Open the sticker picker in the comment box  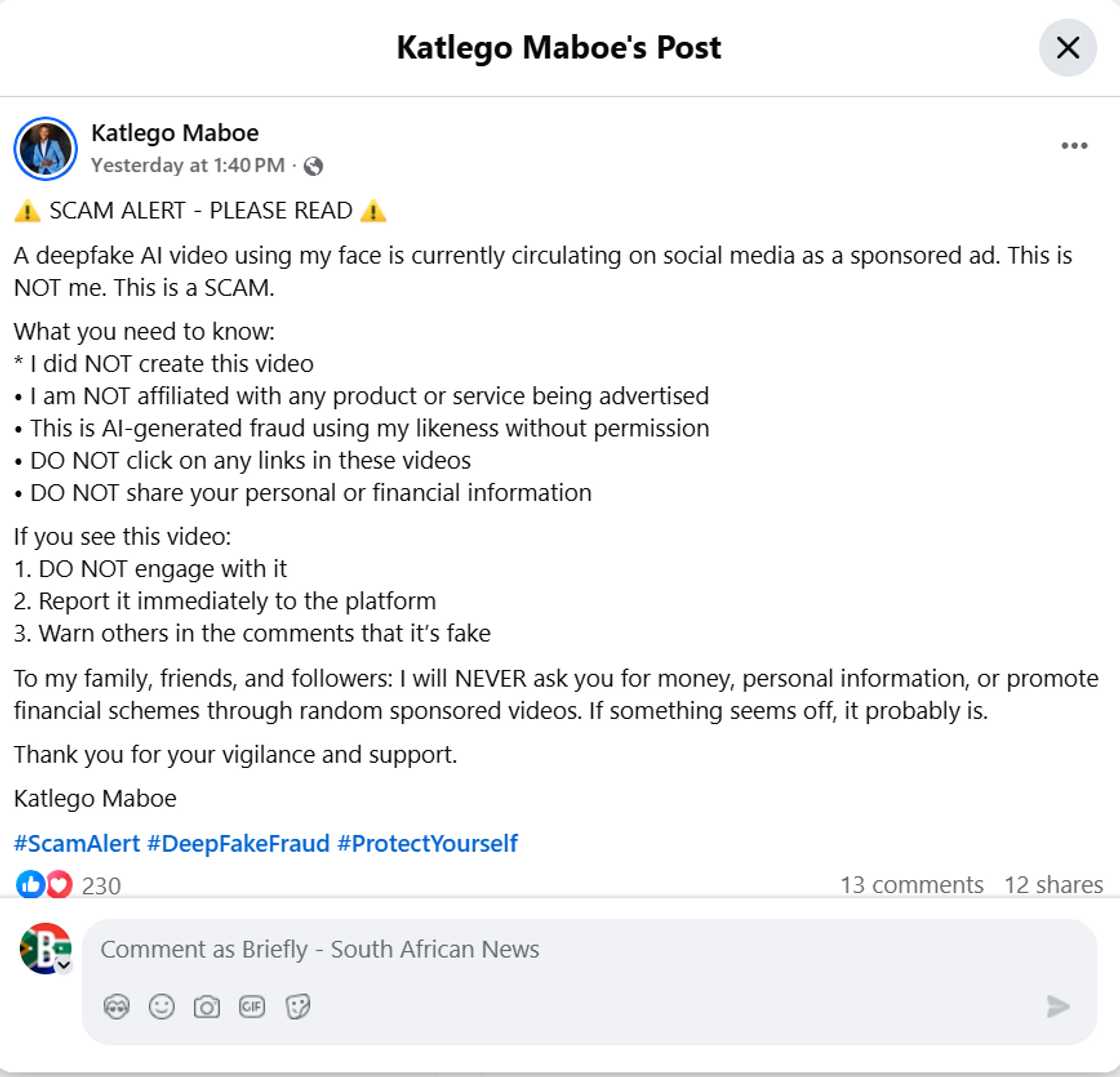[x=296, y=1007]
